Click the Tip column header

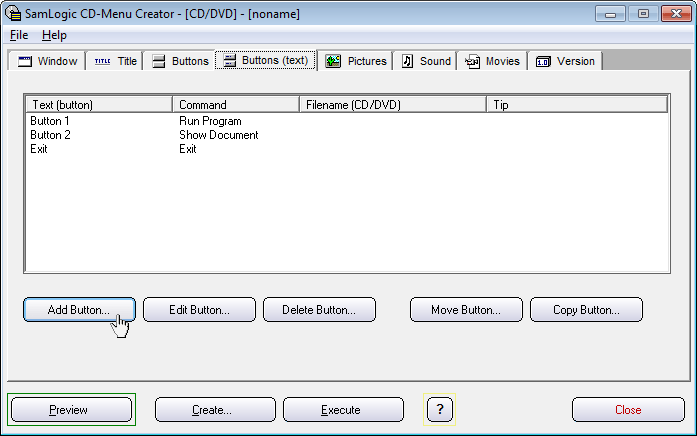point(577,104)
